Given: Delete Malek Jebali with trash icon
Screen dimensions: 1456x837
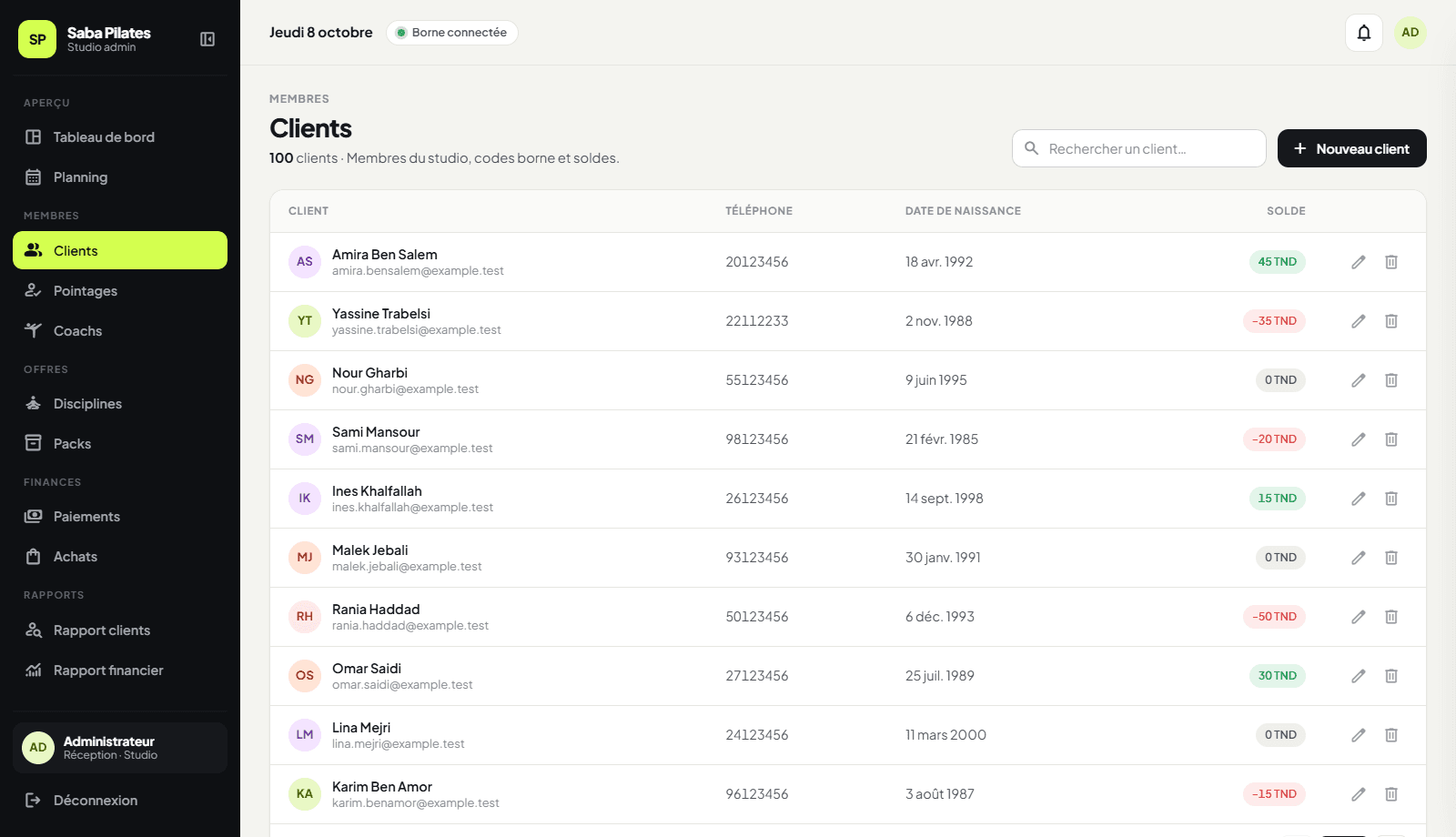Looking at the screenshot, I should 1391,558.
